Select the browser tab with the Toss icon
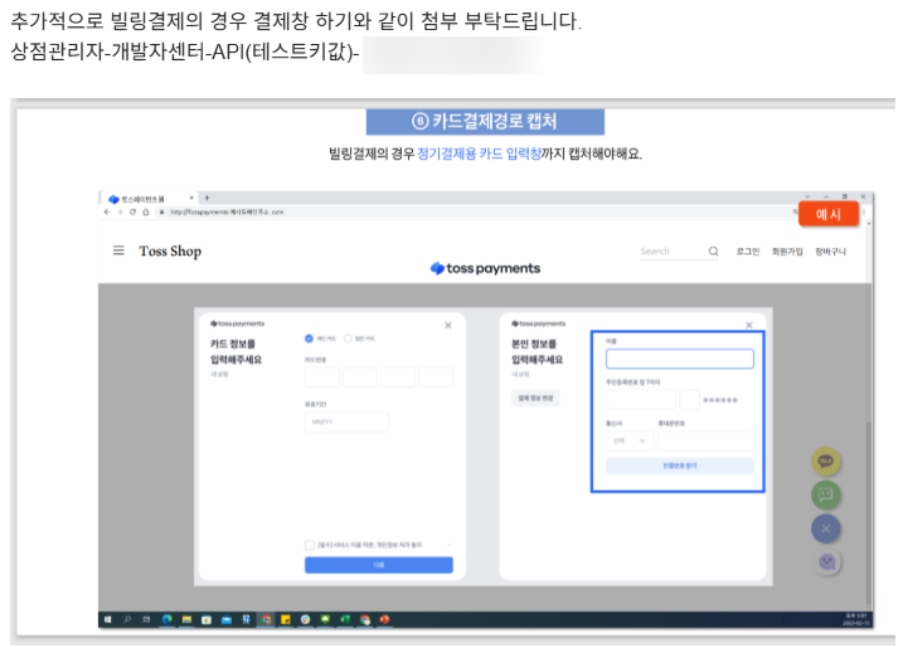The image size is (902, 647). (150, 199)
